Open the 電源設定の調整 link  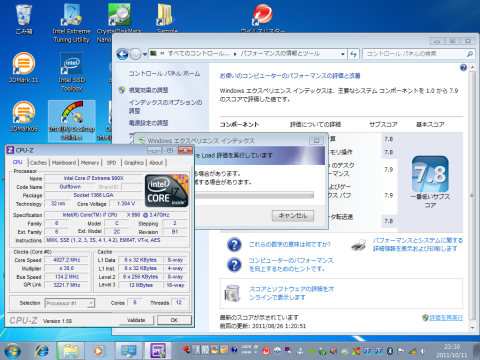[149, 123]
